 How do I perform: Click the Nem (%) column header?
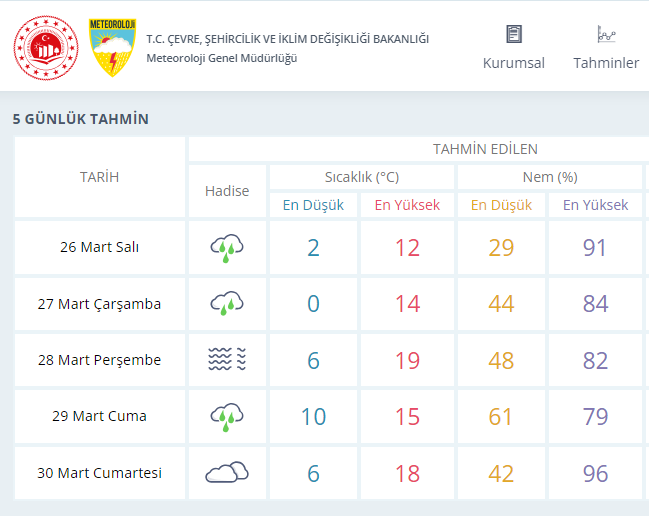click(x=550, y=177)
